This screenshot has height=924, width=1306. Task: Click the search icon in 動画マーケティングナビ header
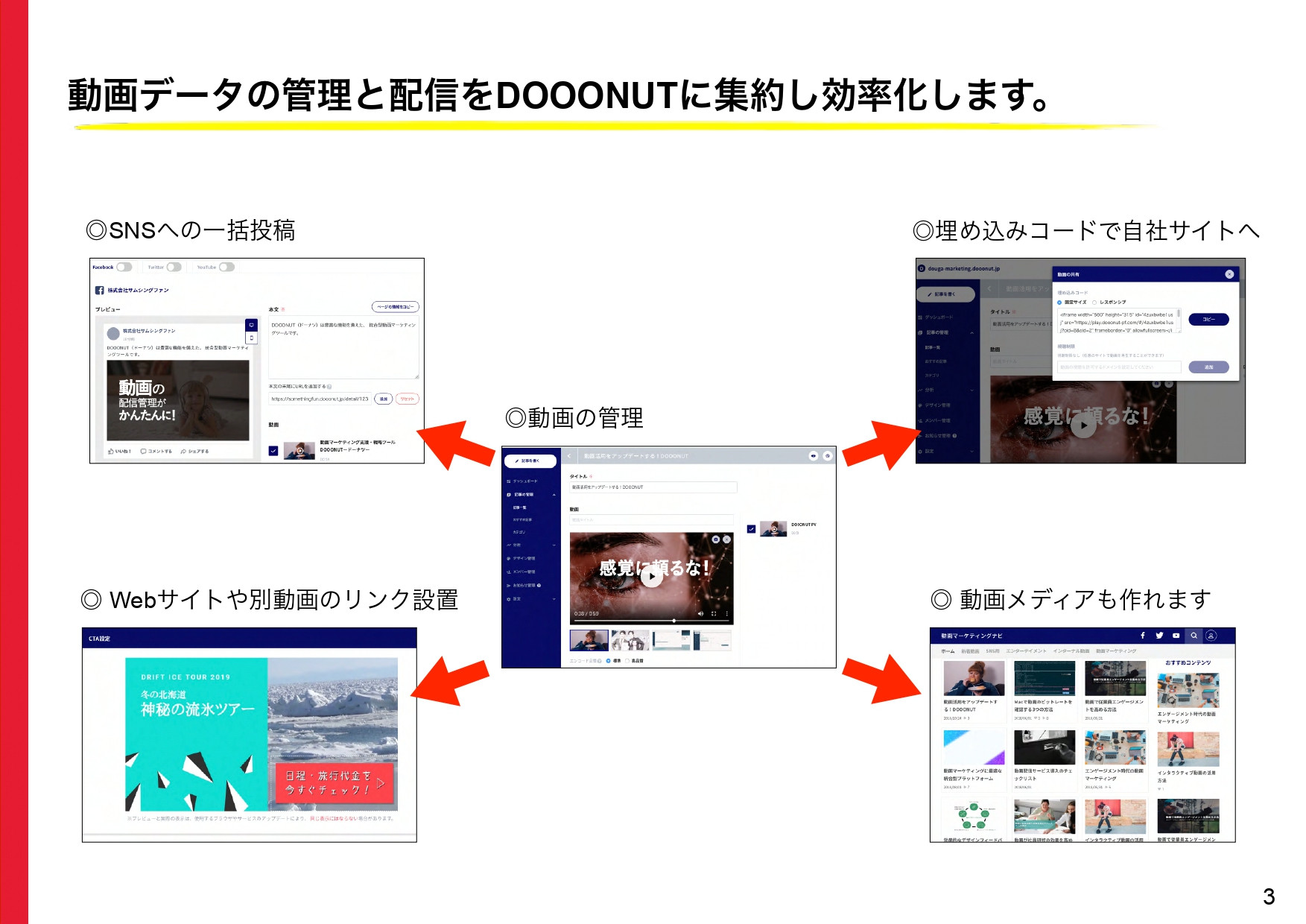tap(1194, 636)
